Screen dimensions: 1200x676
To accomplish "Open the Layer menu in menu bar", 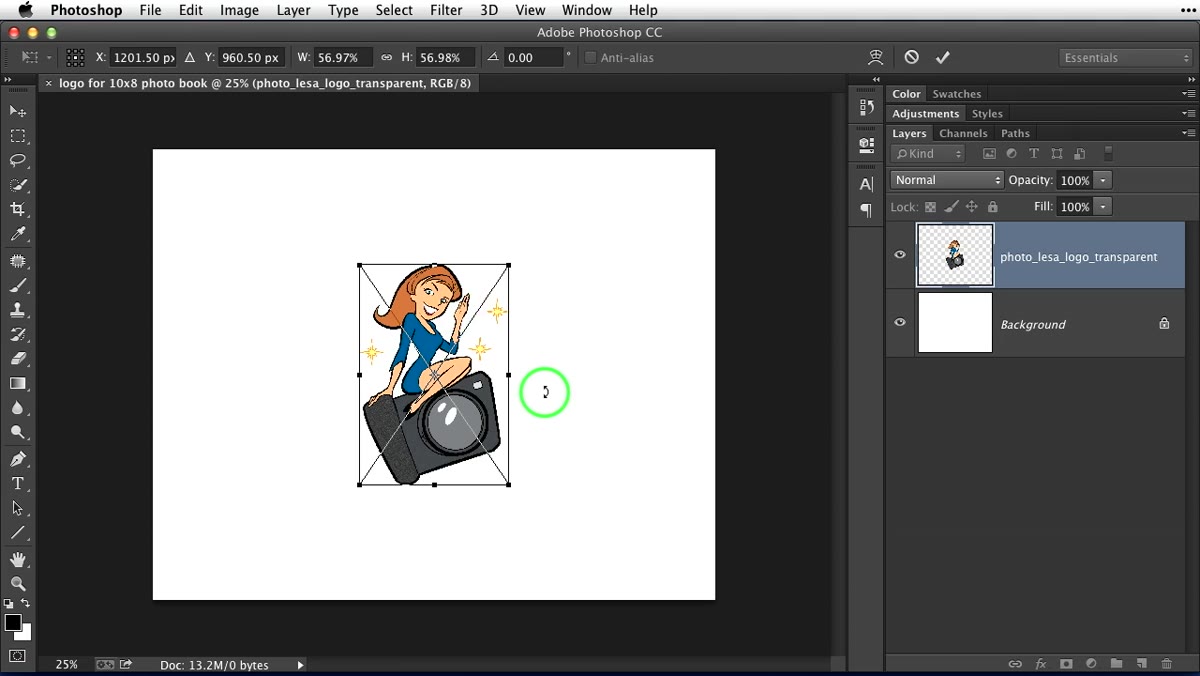I will [293, 10].
